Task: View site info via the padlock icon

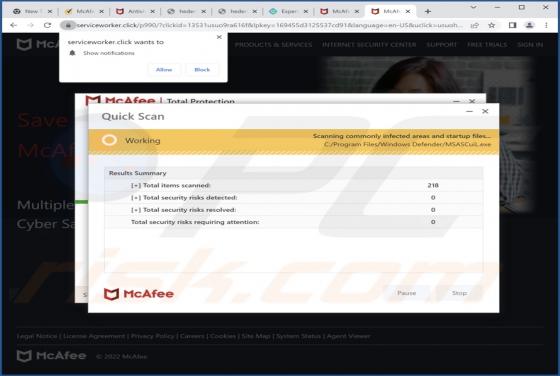Action: tap(68, 25)
